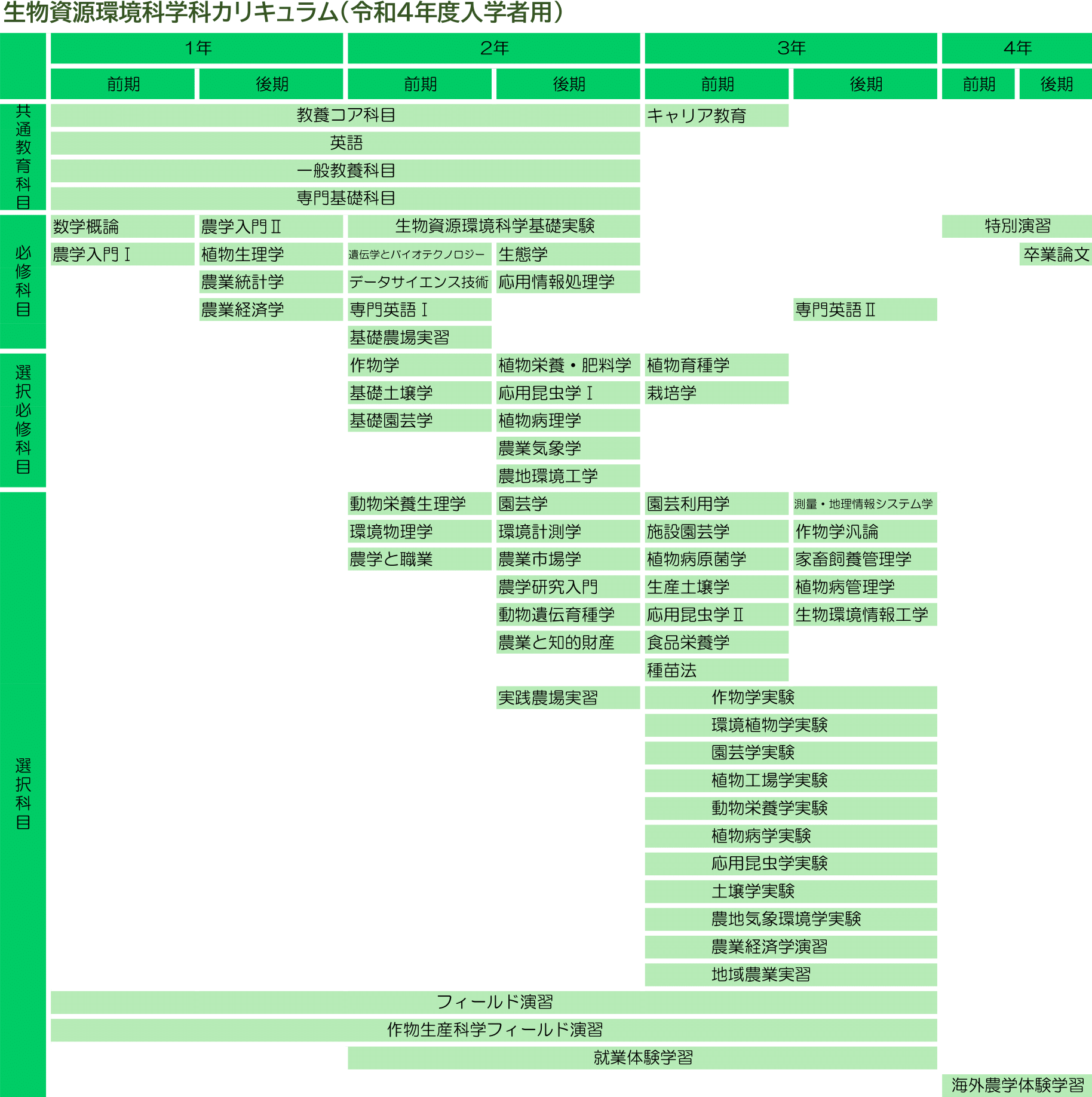The height and width of the screenshot is (1097, 1092).
Task: Click the 農業経済学 cell
Action: pos(271,310)
